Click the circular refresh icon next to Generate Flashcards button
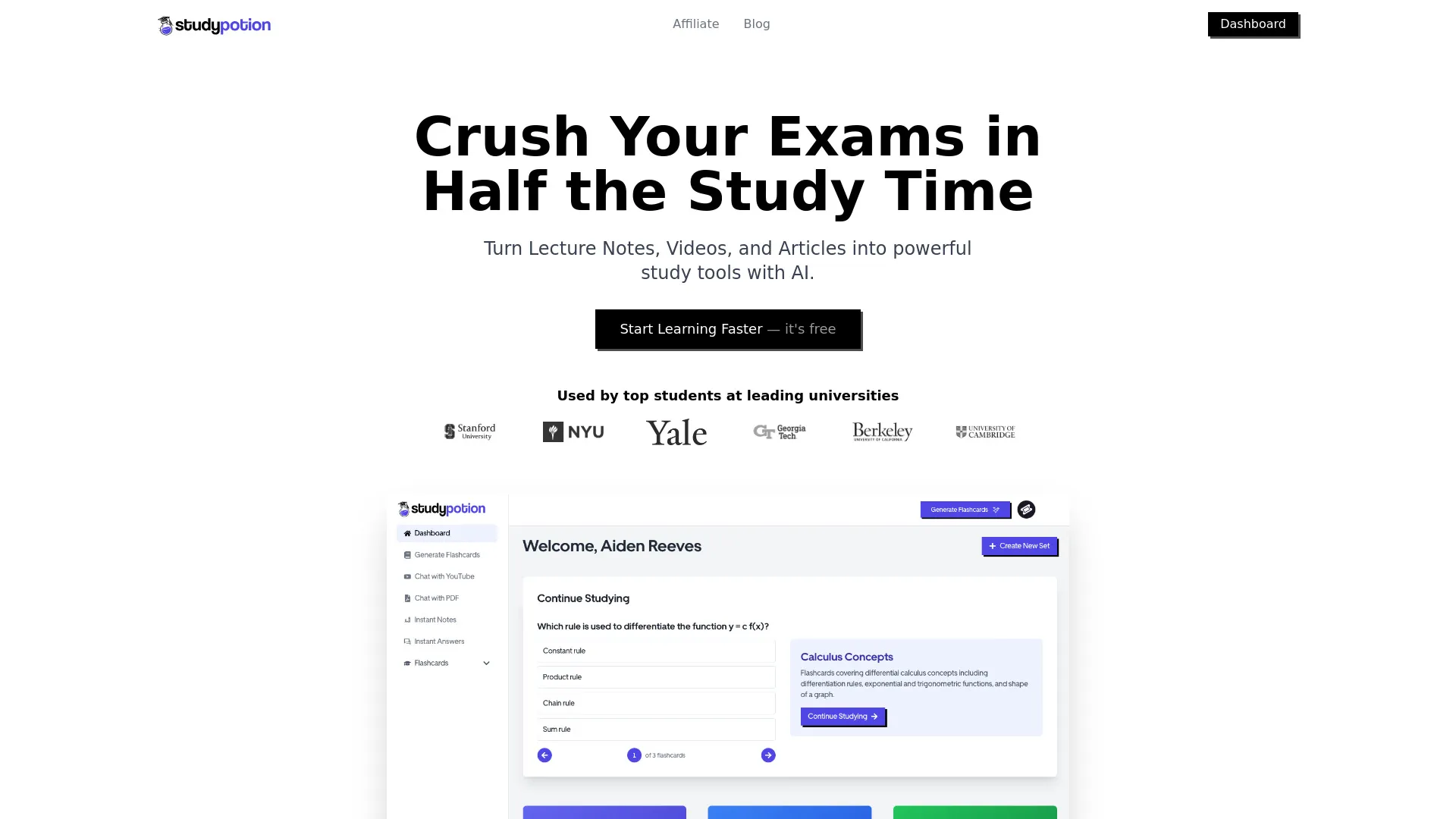This screenshot has width=1456, height=819. click(1026, 510)
